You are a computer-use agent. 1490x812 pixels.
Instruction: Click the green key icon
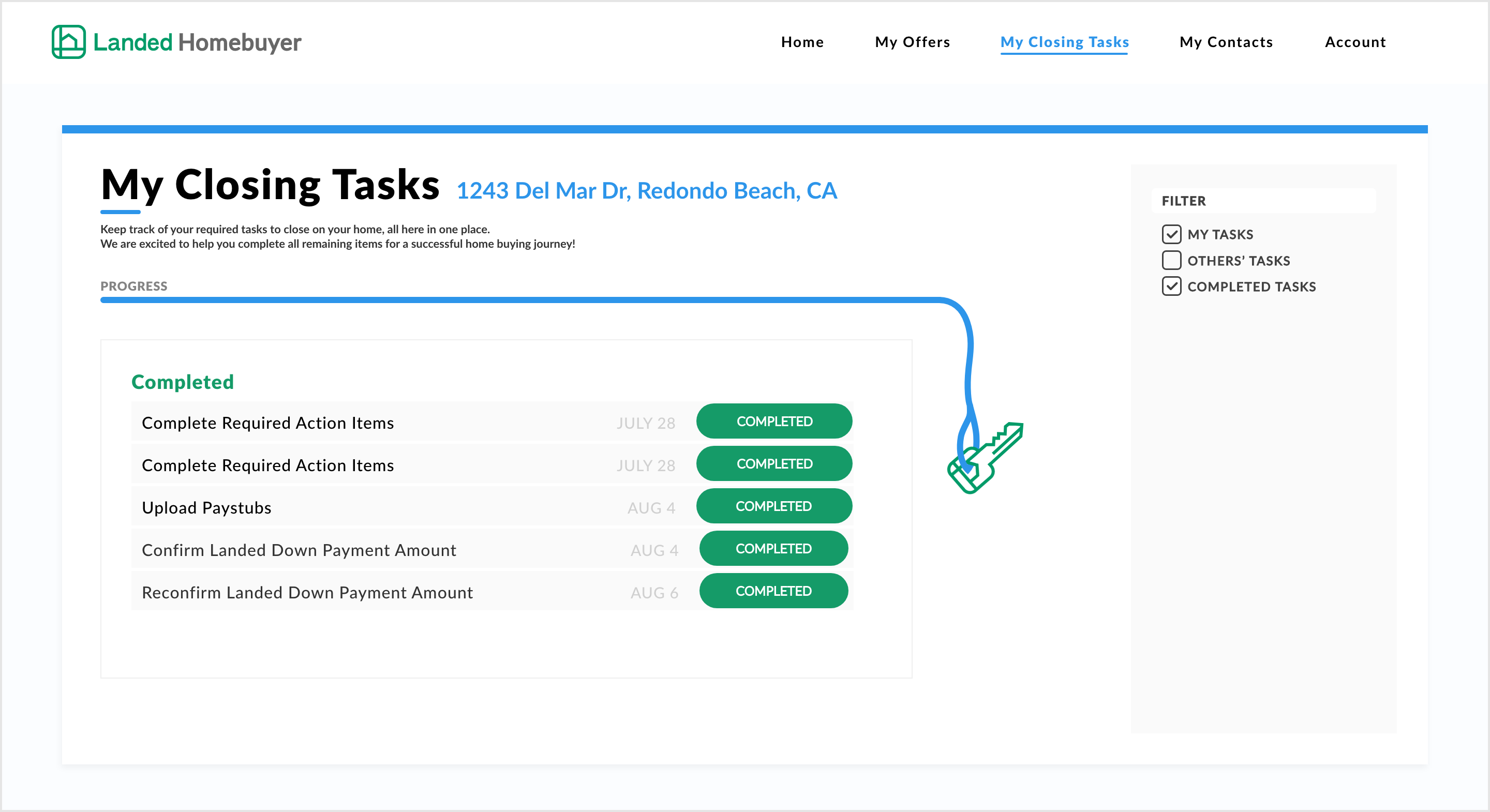985,458
